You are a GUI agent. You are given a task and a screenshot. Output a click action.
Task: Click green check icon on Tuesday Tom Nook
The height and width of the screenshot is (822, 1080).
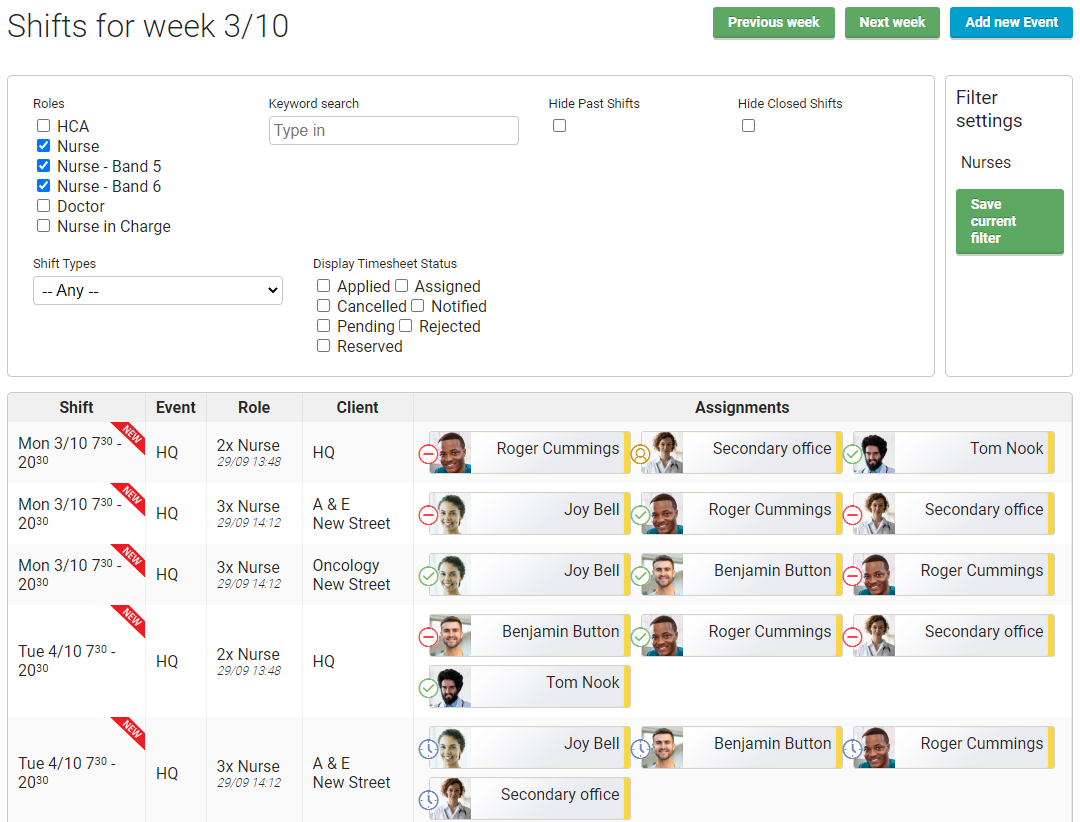pos(428,688)
